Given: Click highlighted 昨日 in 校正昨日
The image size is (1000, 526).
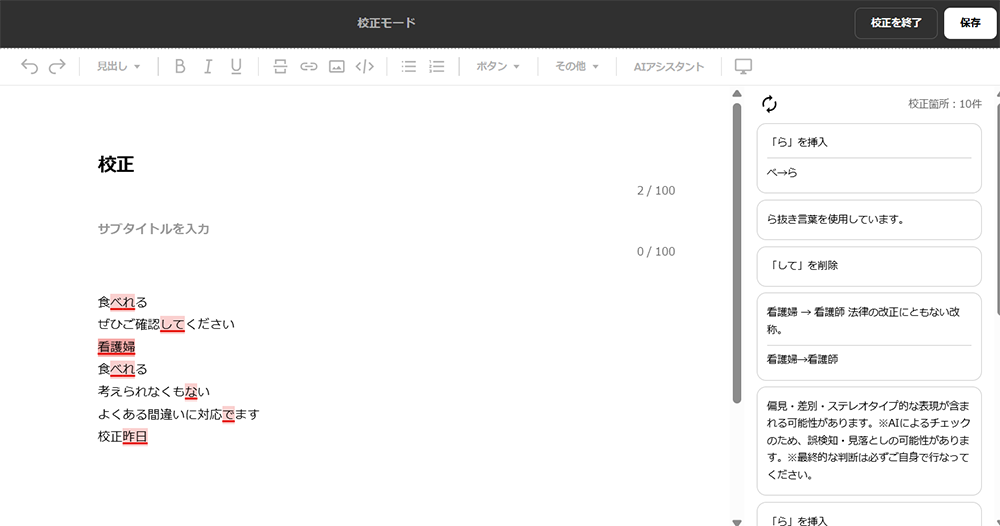Looking at the screenshot, I should point(135,437).
